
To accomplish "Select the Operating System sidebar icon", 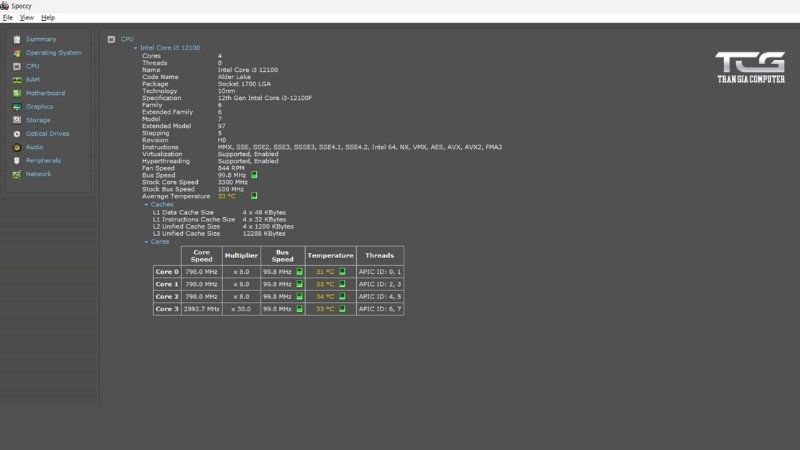I will pos(17,52).
